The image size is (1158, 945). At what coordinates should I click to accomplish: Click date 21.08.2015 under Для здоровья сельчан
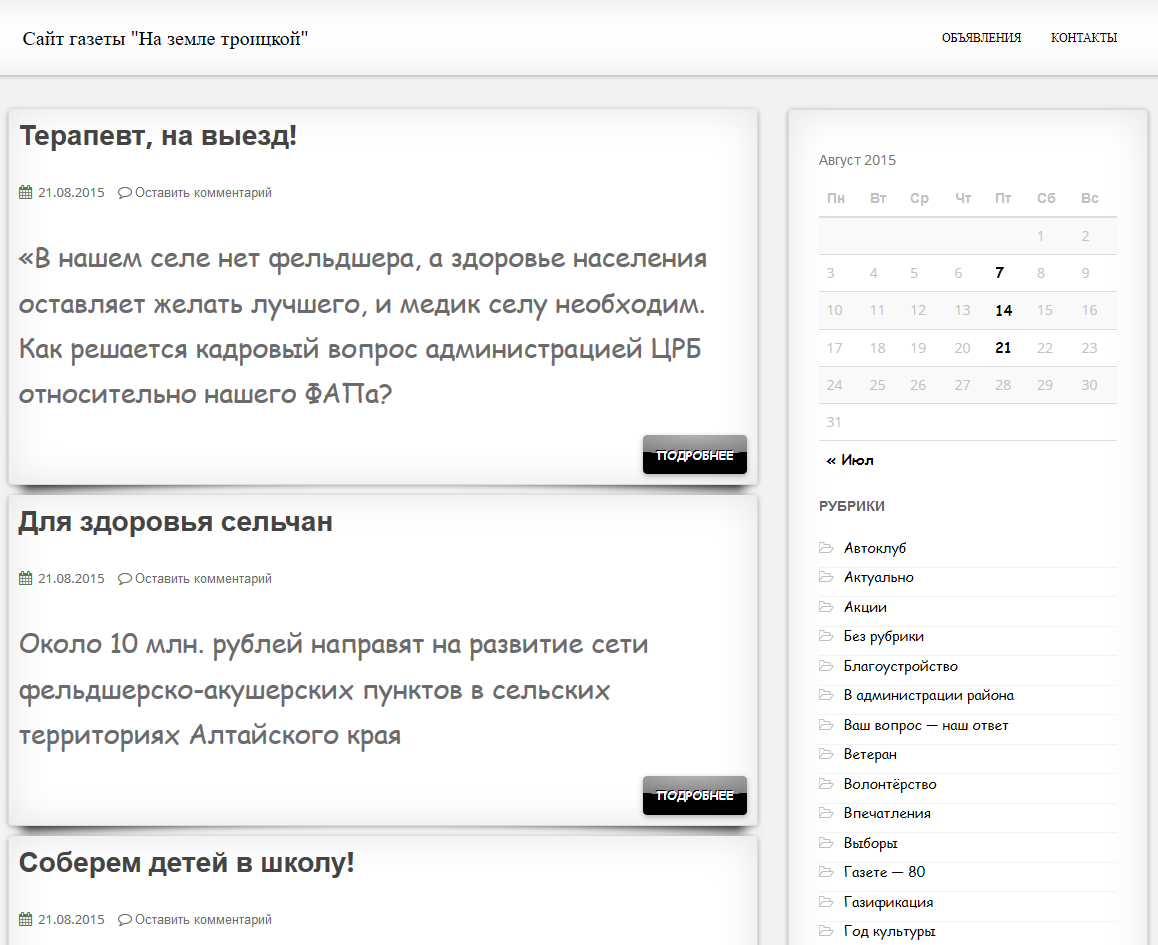(71, 579)
